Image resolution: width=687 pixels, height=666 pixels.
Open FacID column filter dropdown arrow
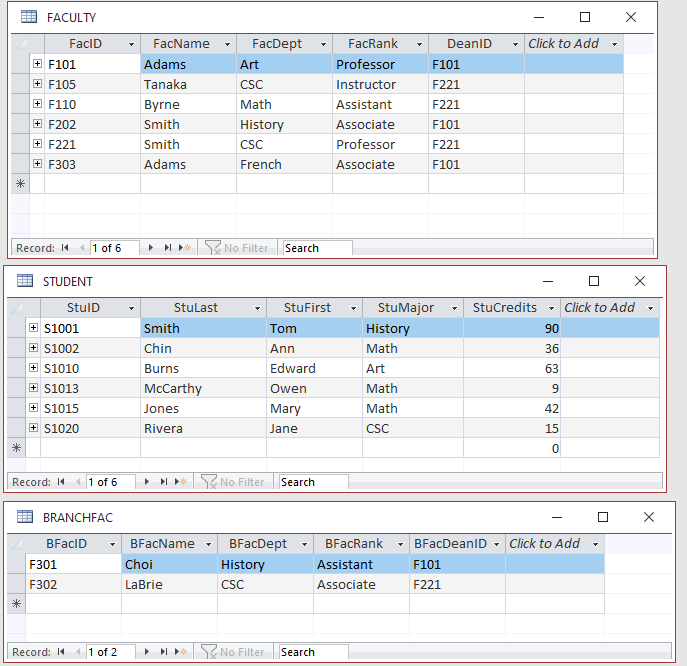131,44
